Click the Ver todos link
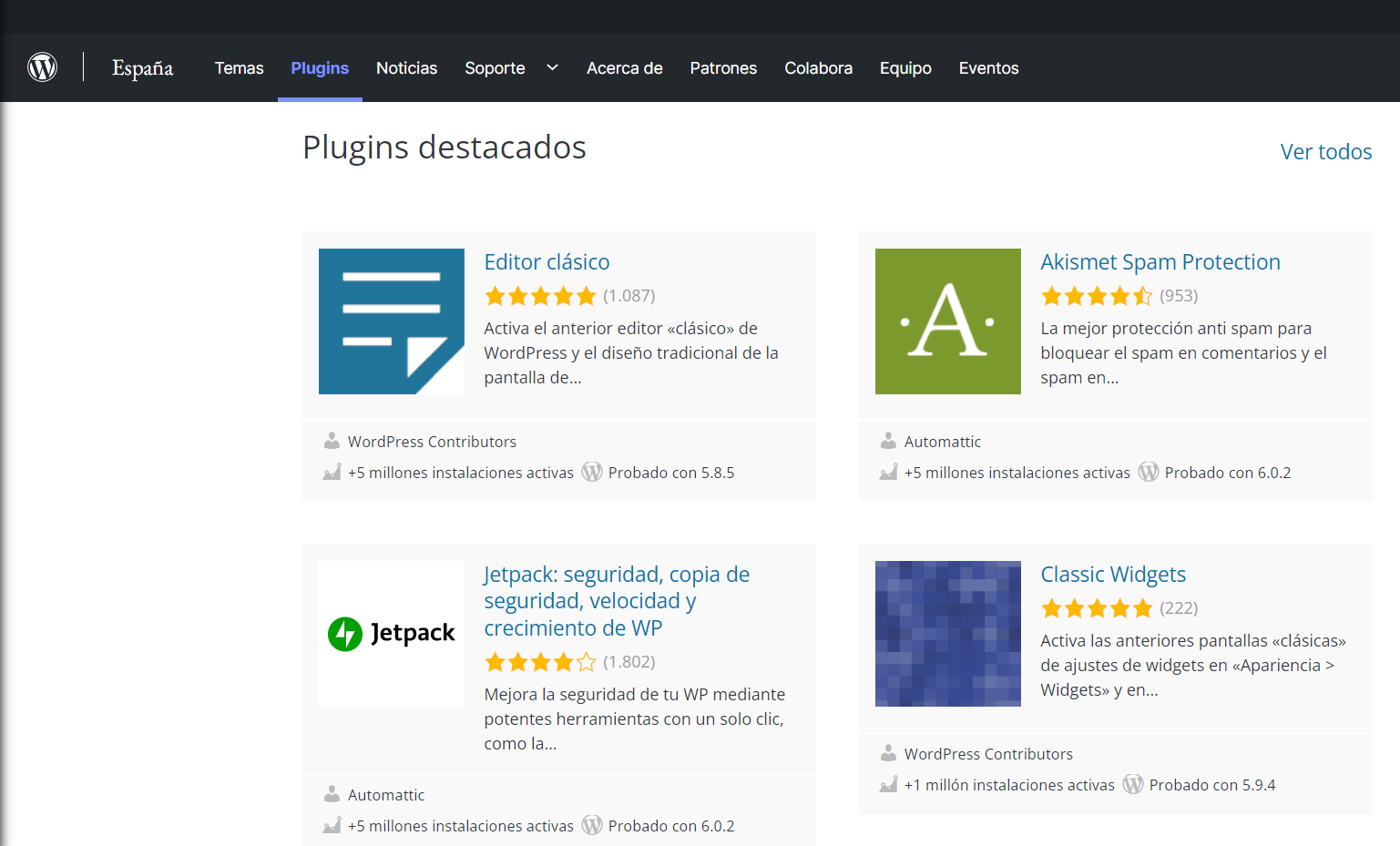The image size is (1400, 846). pyautogui.click(x=1325, y=152)
